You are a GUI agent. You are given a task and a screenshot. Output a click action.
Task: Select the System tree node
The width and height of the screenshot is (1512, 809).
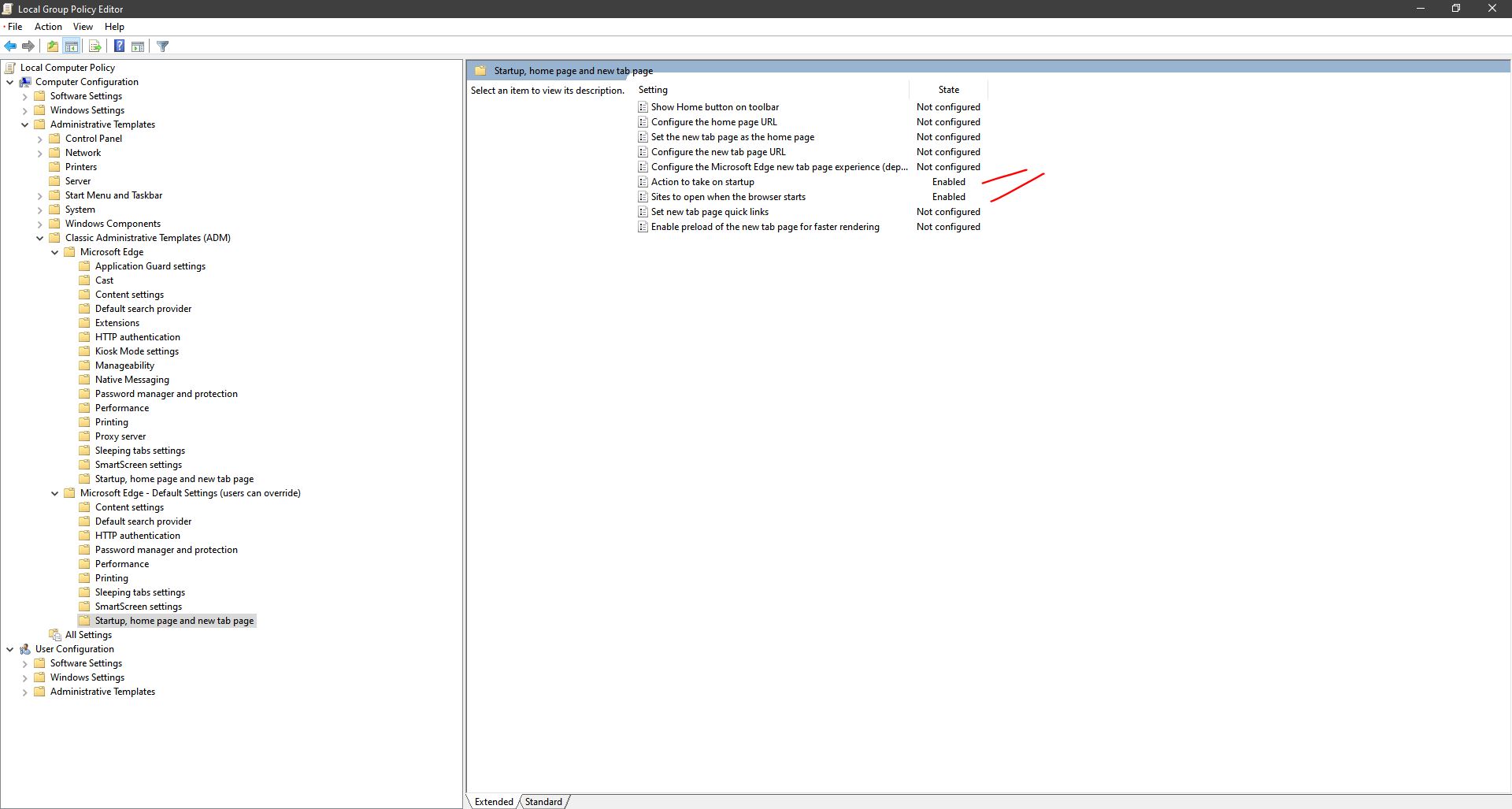click(80, 210)
